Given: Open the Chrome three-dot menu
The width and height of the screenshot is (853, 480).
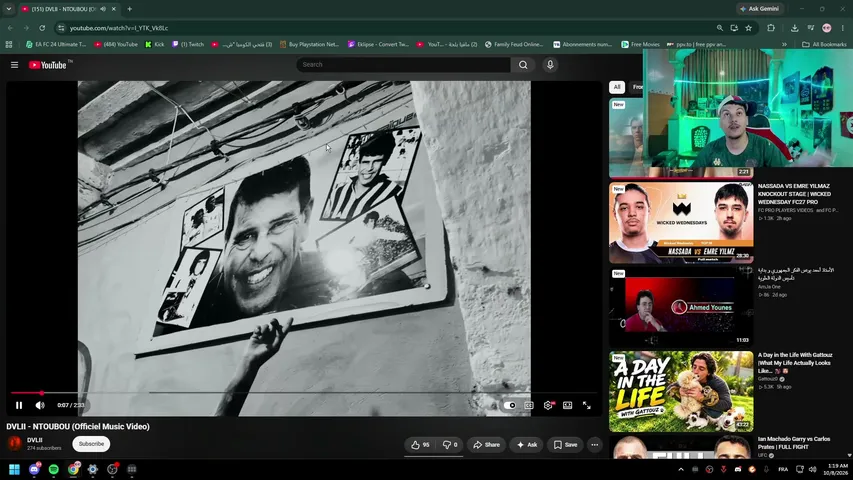Looking at the screenshot, I should 843,28.
